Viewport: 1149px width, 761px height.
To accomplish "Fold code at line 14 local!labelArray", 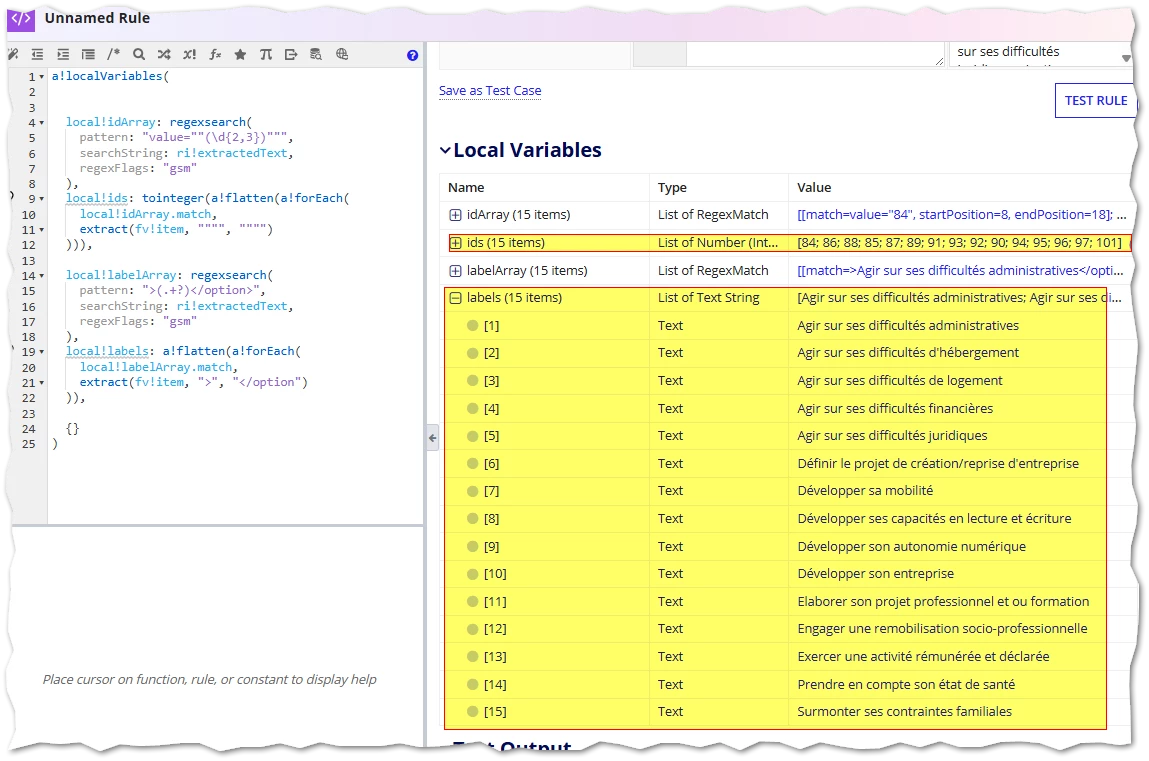I will pos(42,276).
